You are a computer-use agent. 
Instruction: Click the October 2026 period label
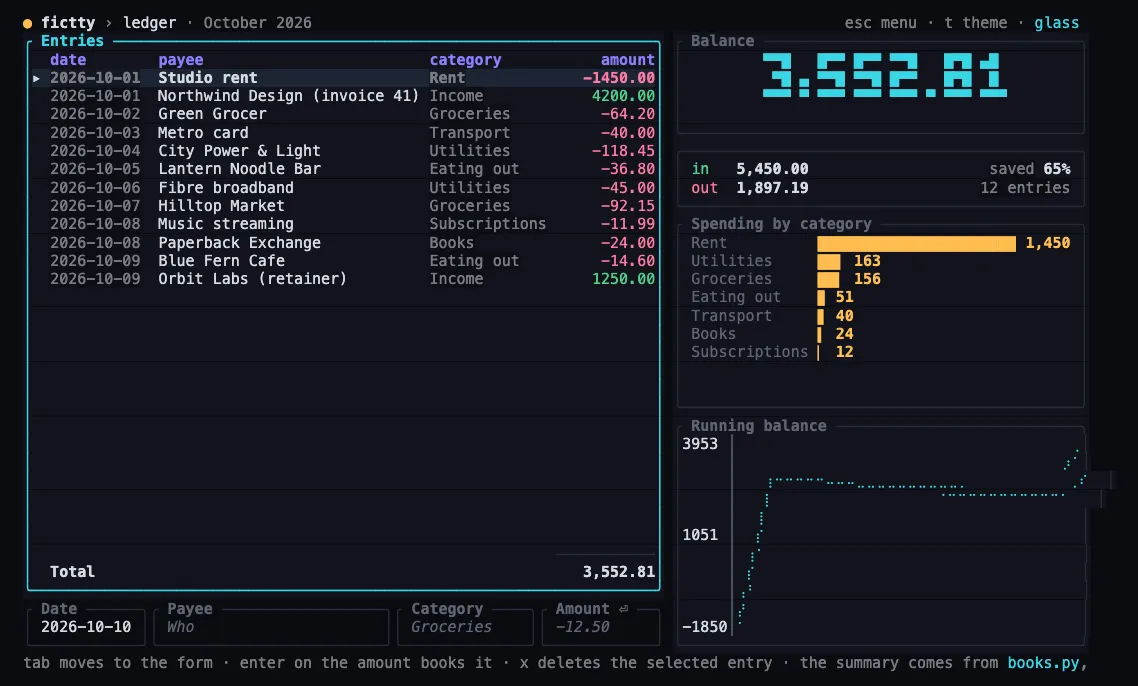pyautogui.click(x=258, y=23)
